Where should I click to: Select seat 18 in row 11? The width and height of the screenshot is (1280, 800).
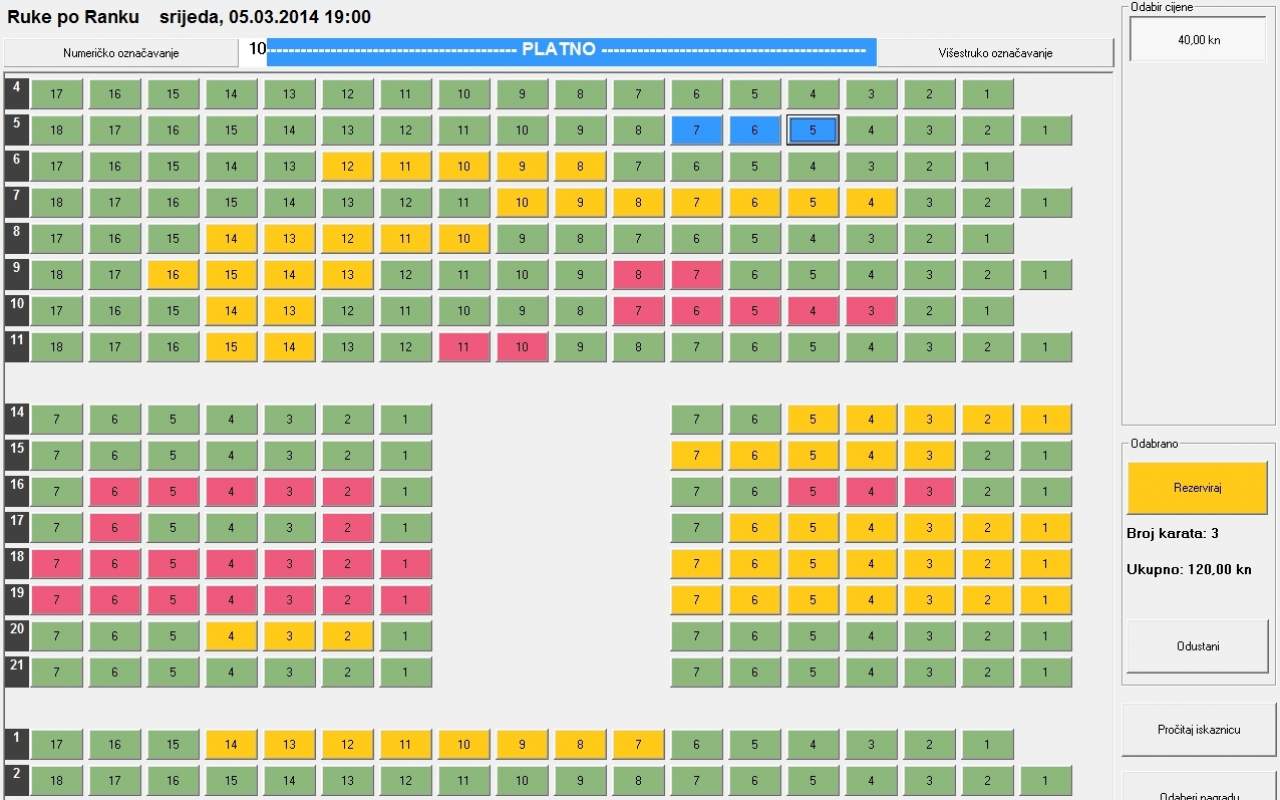pyautogui.click(x=56, y=347)
